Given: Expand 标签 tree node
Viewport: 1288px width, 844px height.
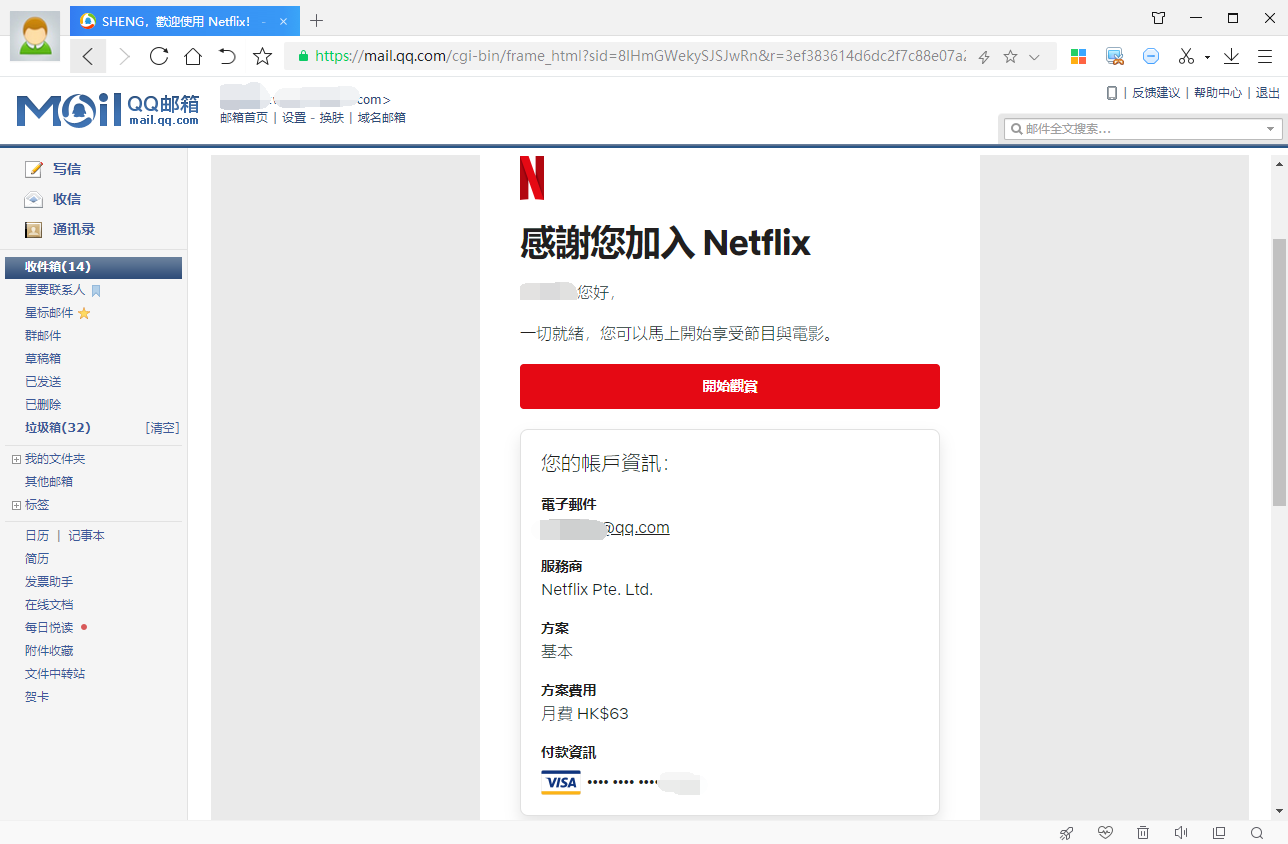Looking at the screenshot, I should click(16, 505).
